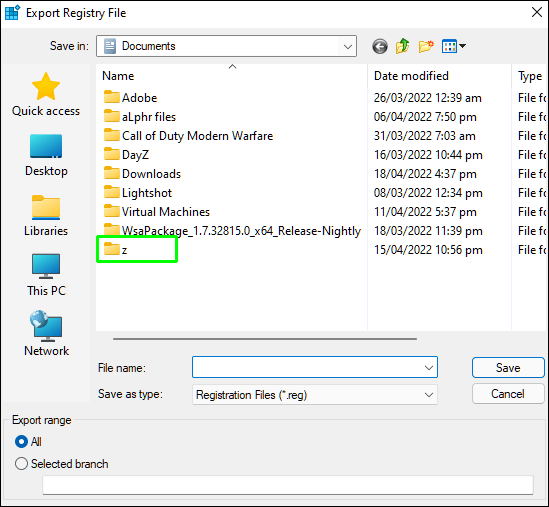Expand the Save as type dropdown
This screenshot has height=507, width=549.
315,395
